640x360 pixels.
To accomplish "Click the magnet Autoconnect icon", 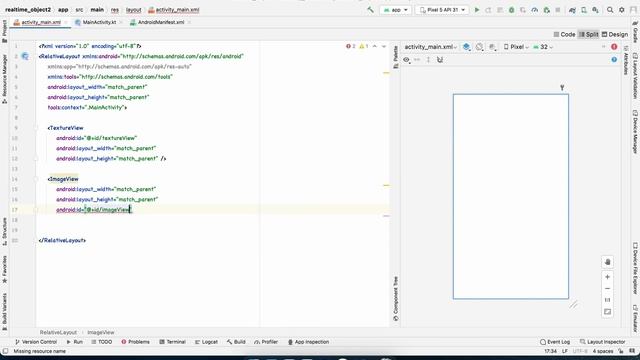I will tap(440, 60).
